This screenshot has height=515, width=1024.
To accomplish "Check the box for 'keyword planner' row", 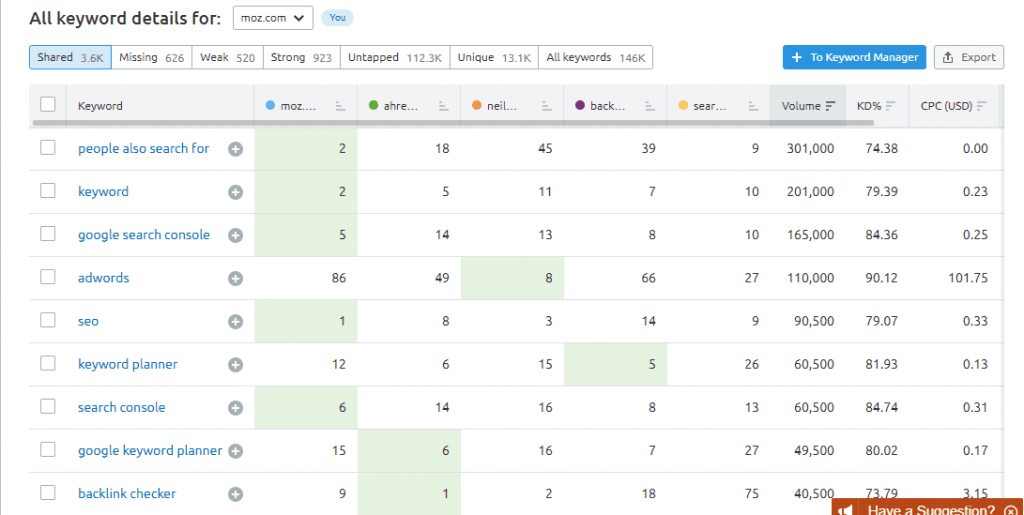I will tap(48, 364).
